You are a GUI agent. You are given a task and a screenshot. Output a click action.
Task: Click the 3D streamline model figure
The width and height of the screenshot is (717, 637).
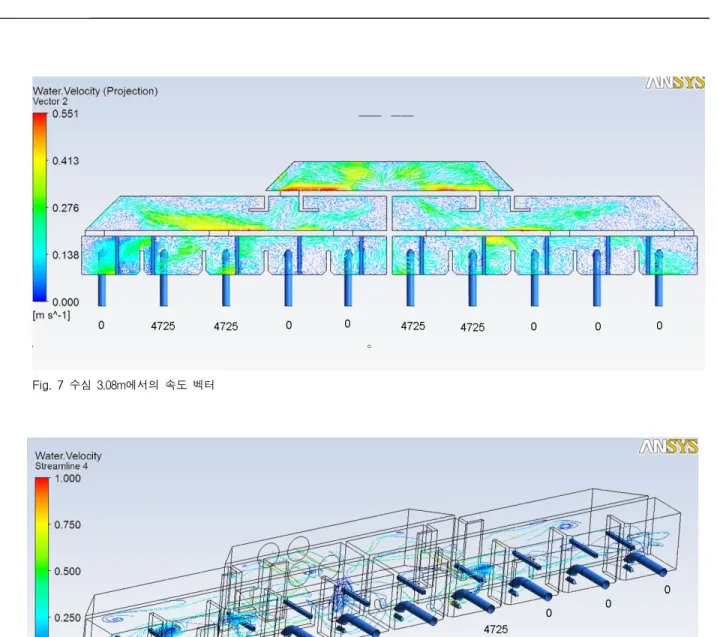[363, 537]
